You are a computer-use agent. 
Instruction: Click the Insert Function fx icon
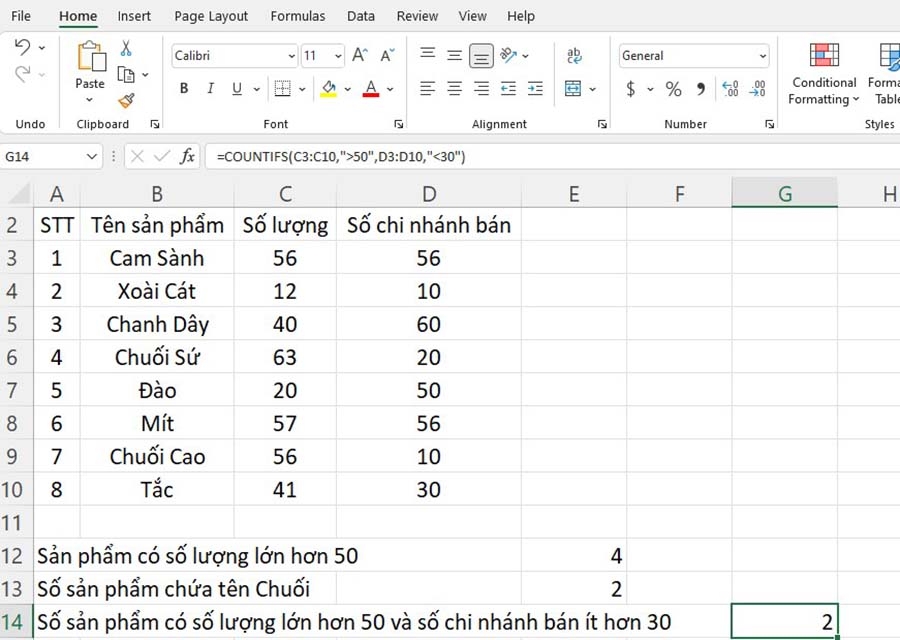tap(187, 156)
